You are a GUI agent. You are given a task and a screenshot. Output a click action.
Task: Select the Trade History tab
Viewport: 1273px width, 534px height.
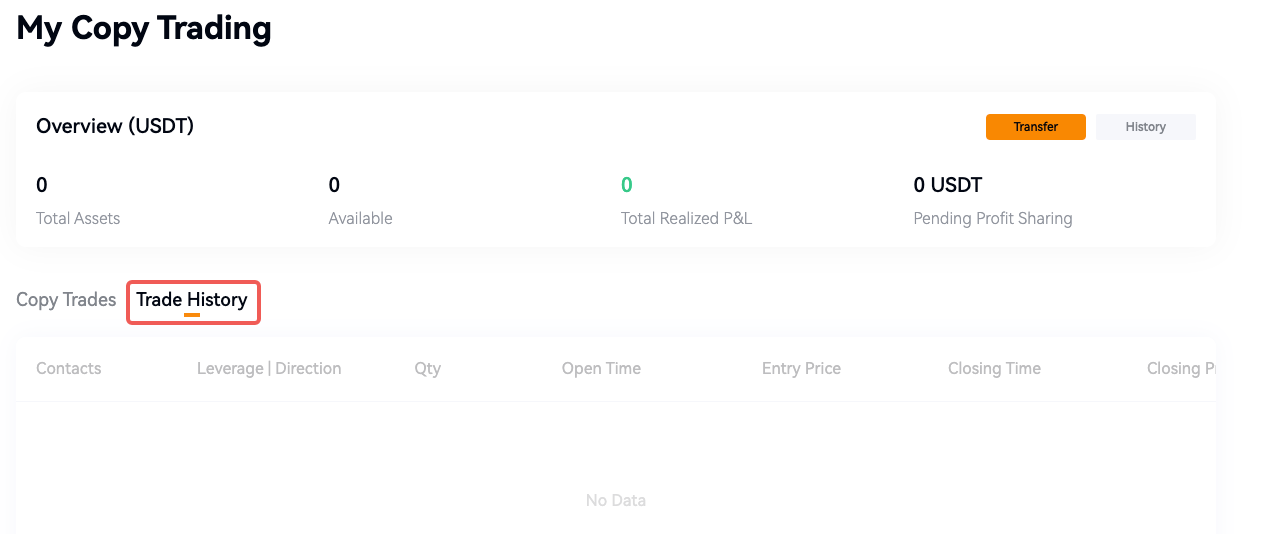click(192, 300)
